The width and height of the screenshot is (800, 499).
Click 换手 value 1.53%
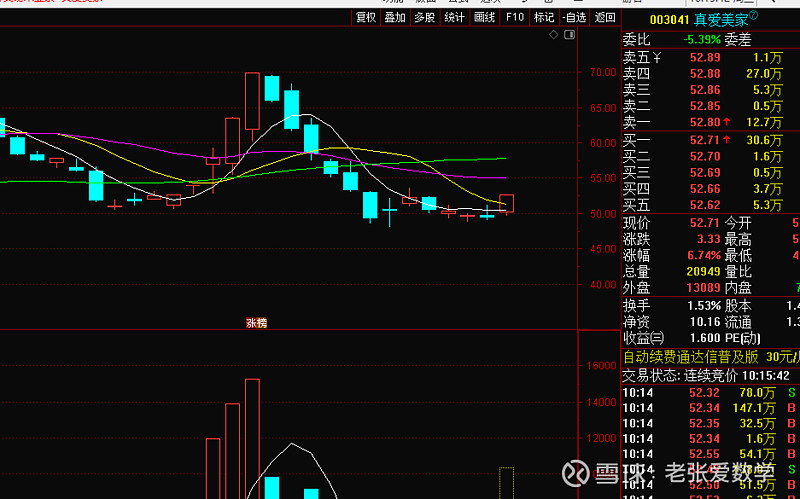tap(704, 306)
